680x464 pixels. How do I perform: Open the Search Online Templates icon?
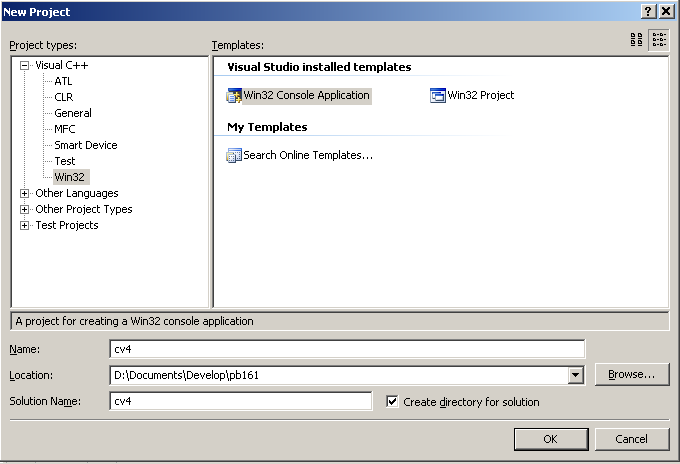pyautogui.click(x=234, y=155)
